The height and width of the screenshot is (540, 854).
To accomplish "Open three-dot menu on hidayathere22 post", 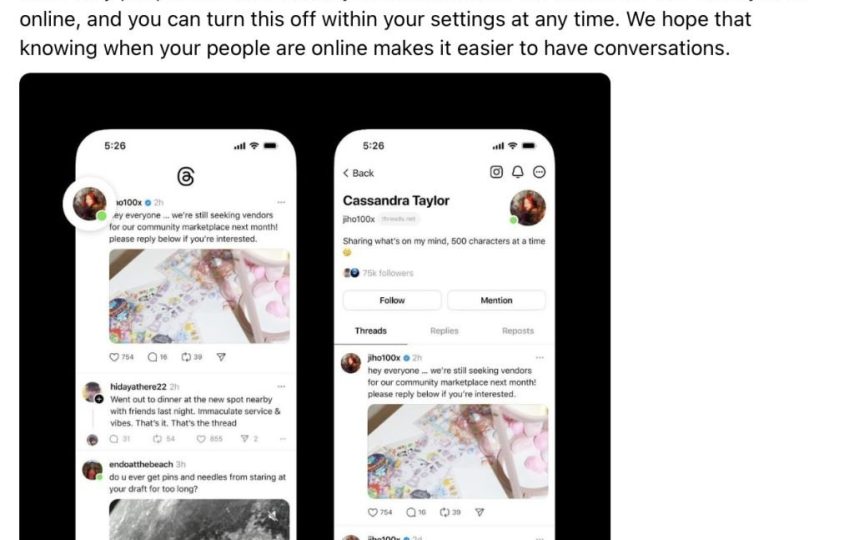I will coord(281,386).
